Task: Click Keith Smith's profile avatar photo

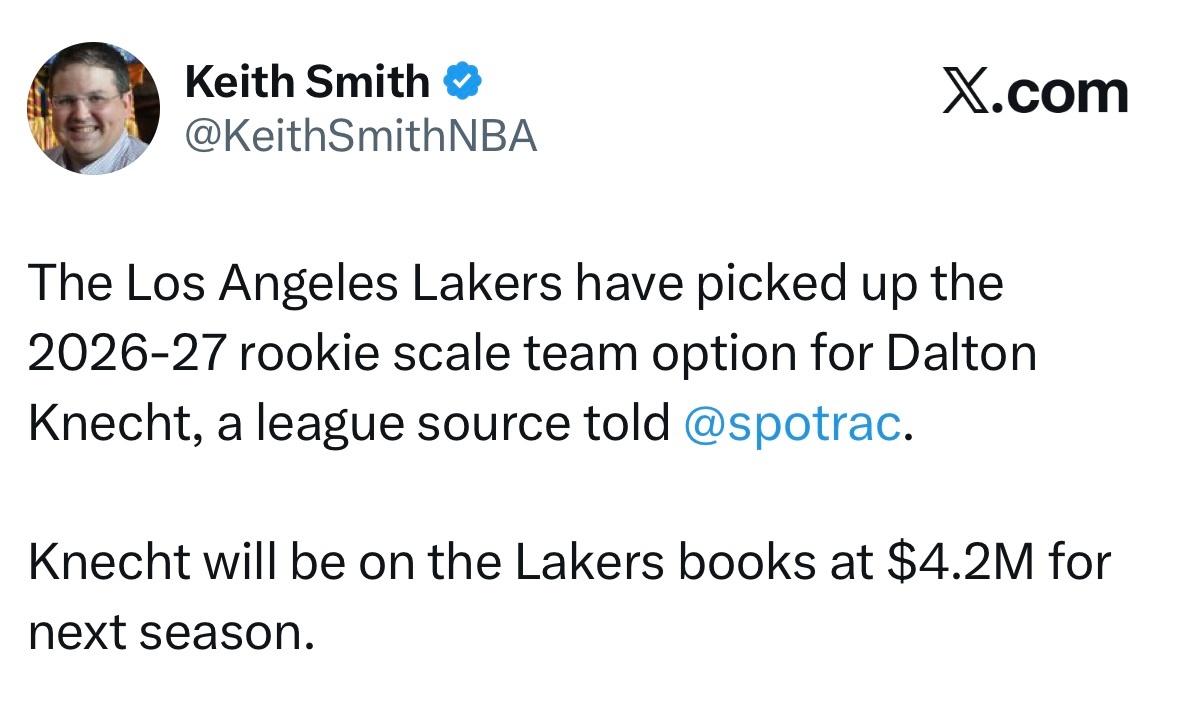Action: click(92, 108)
